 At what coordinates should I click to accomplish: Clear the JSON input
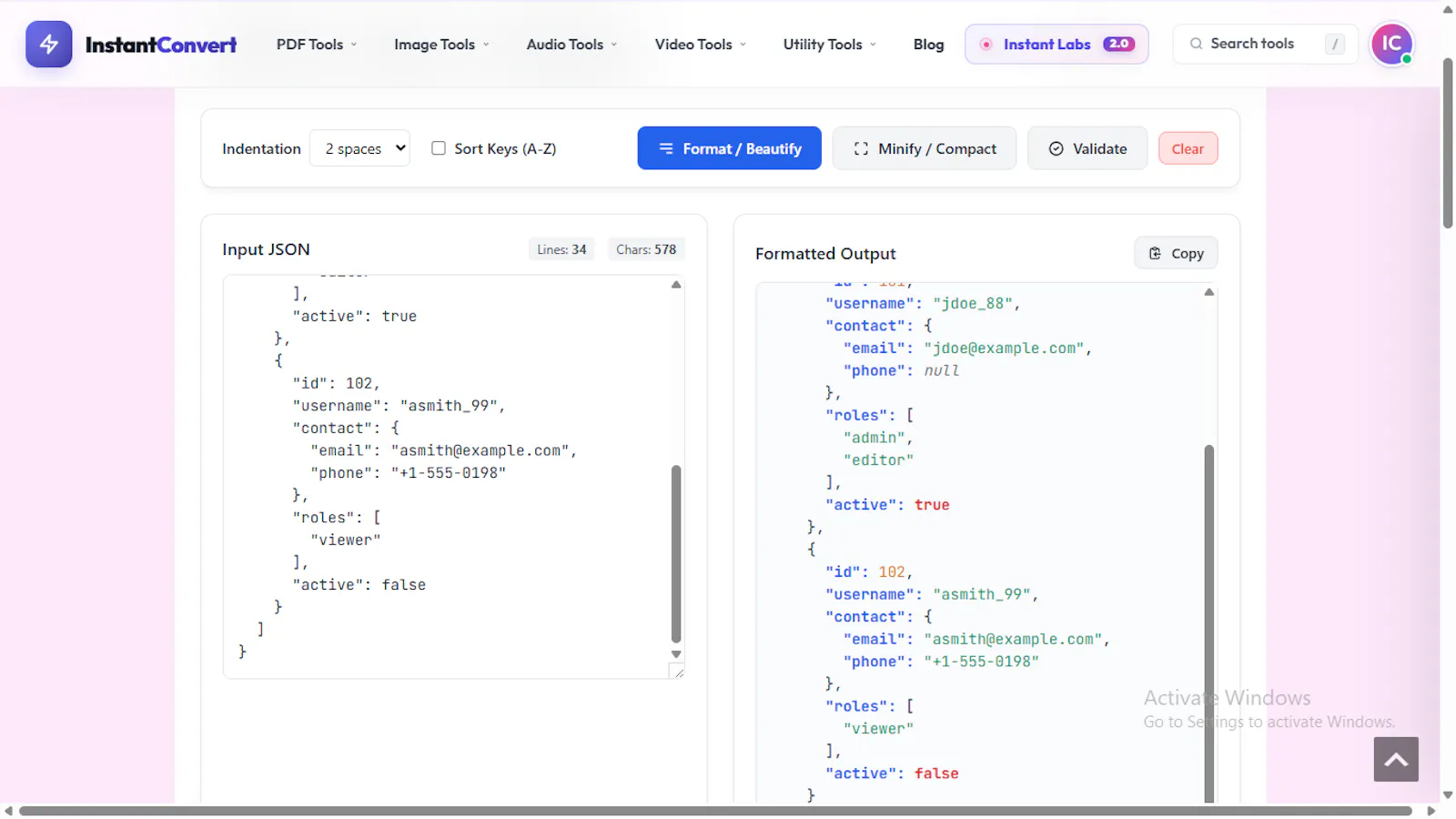coord(1188,148)
